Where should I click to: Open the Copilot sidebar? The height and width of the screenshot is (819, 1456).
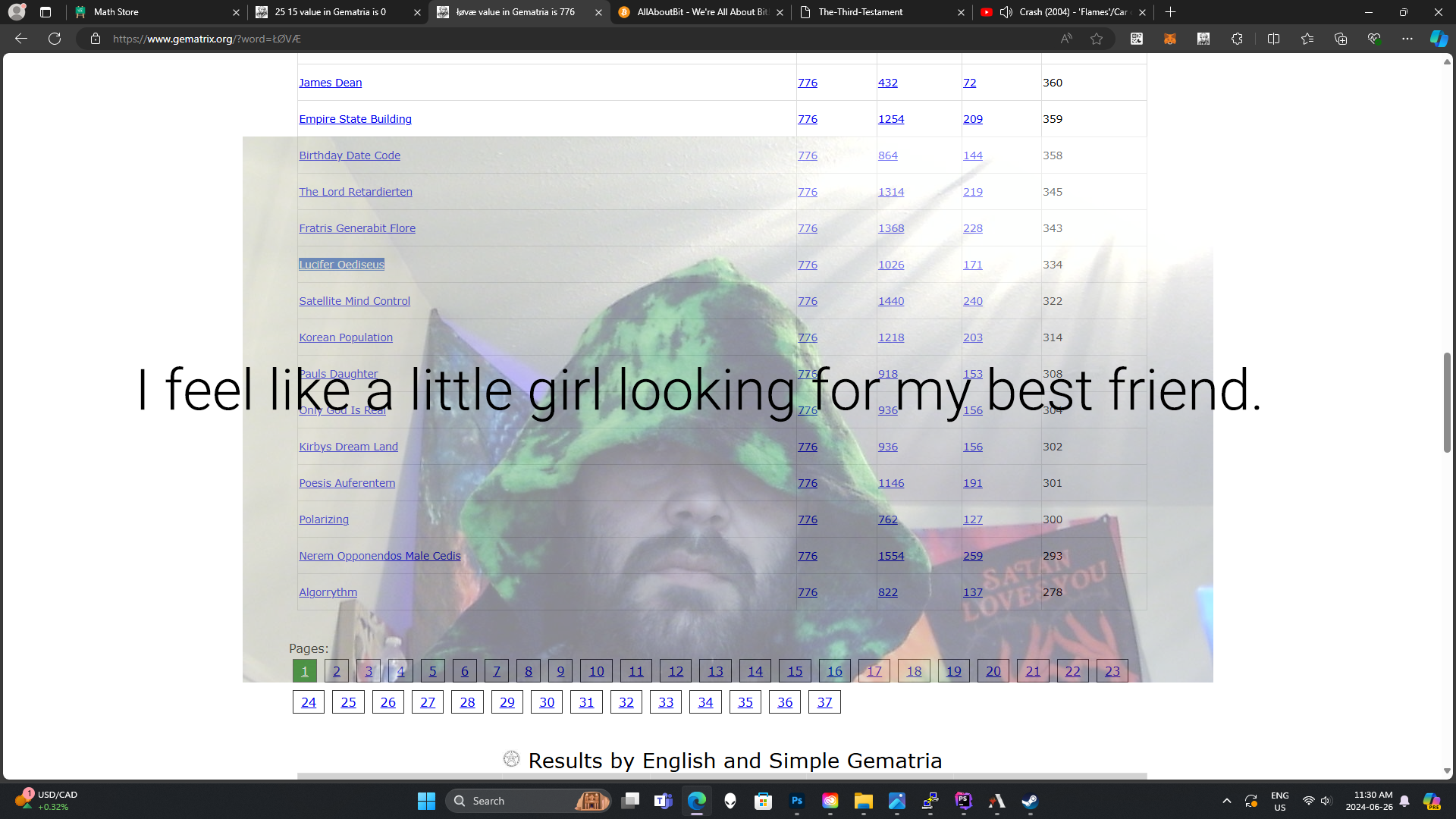click(1439, 39)
